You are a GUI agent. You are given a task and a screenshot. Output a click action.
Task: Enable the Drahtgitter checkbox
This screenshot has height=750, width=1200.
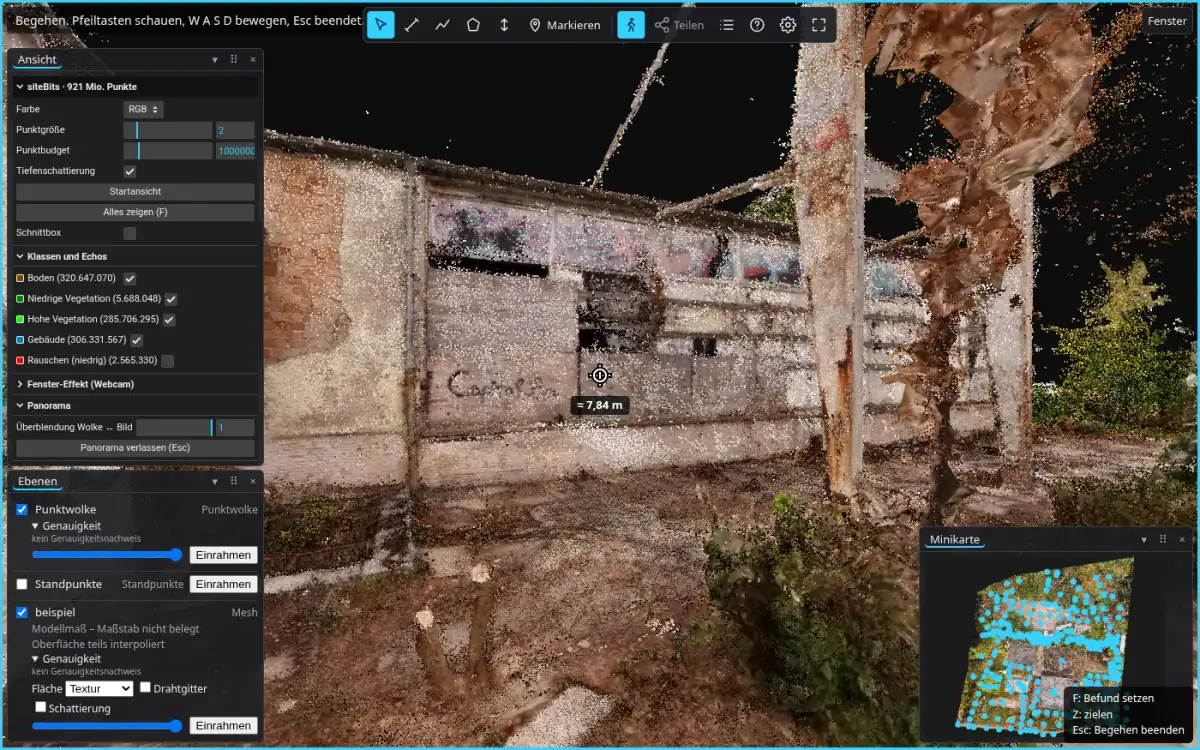145,688
